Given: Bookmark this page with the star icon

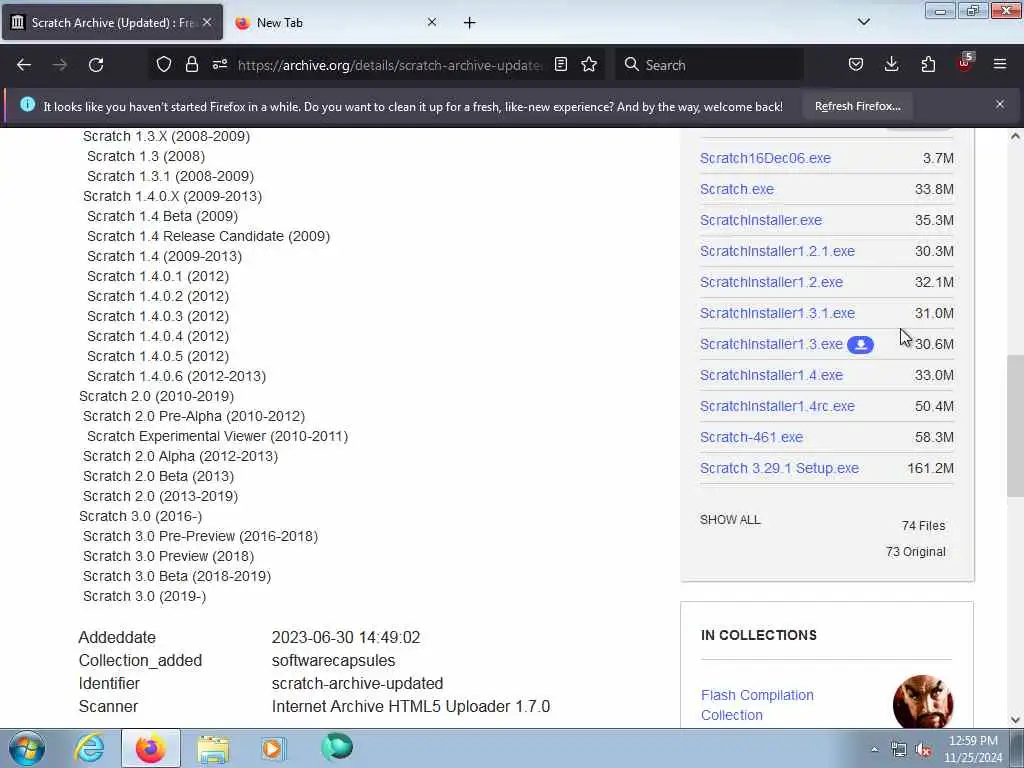Looking at the screenshot, I should tap(589, 65).
